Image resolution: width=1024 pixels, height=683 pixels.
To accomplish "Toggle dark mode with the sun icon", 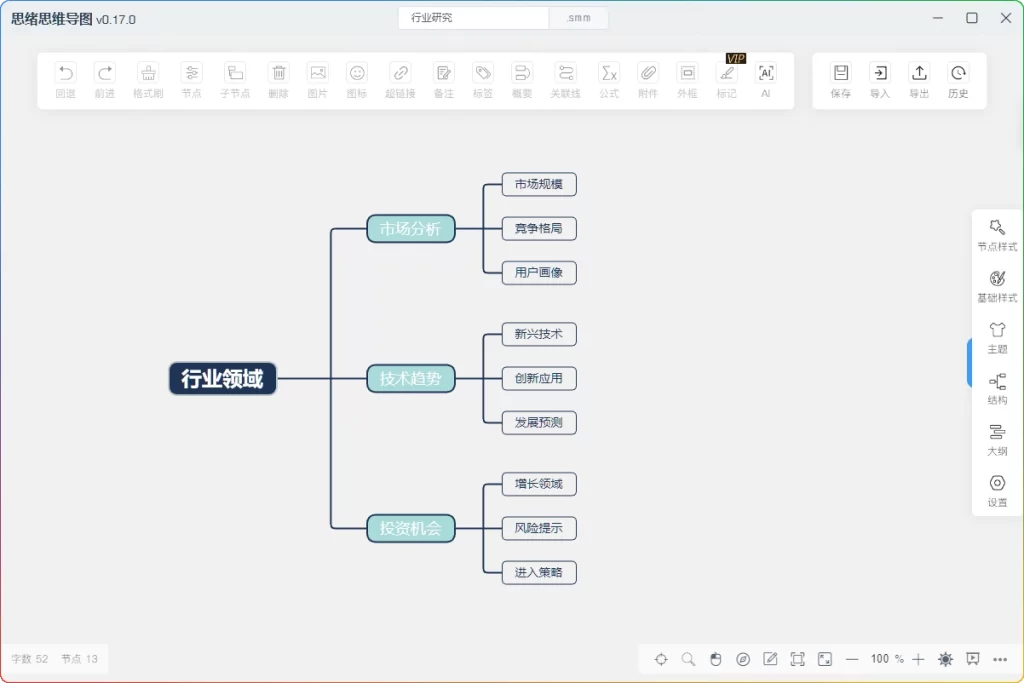I will (945, 659).
